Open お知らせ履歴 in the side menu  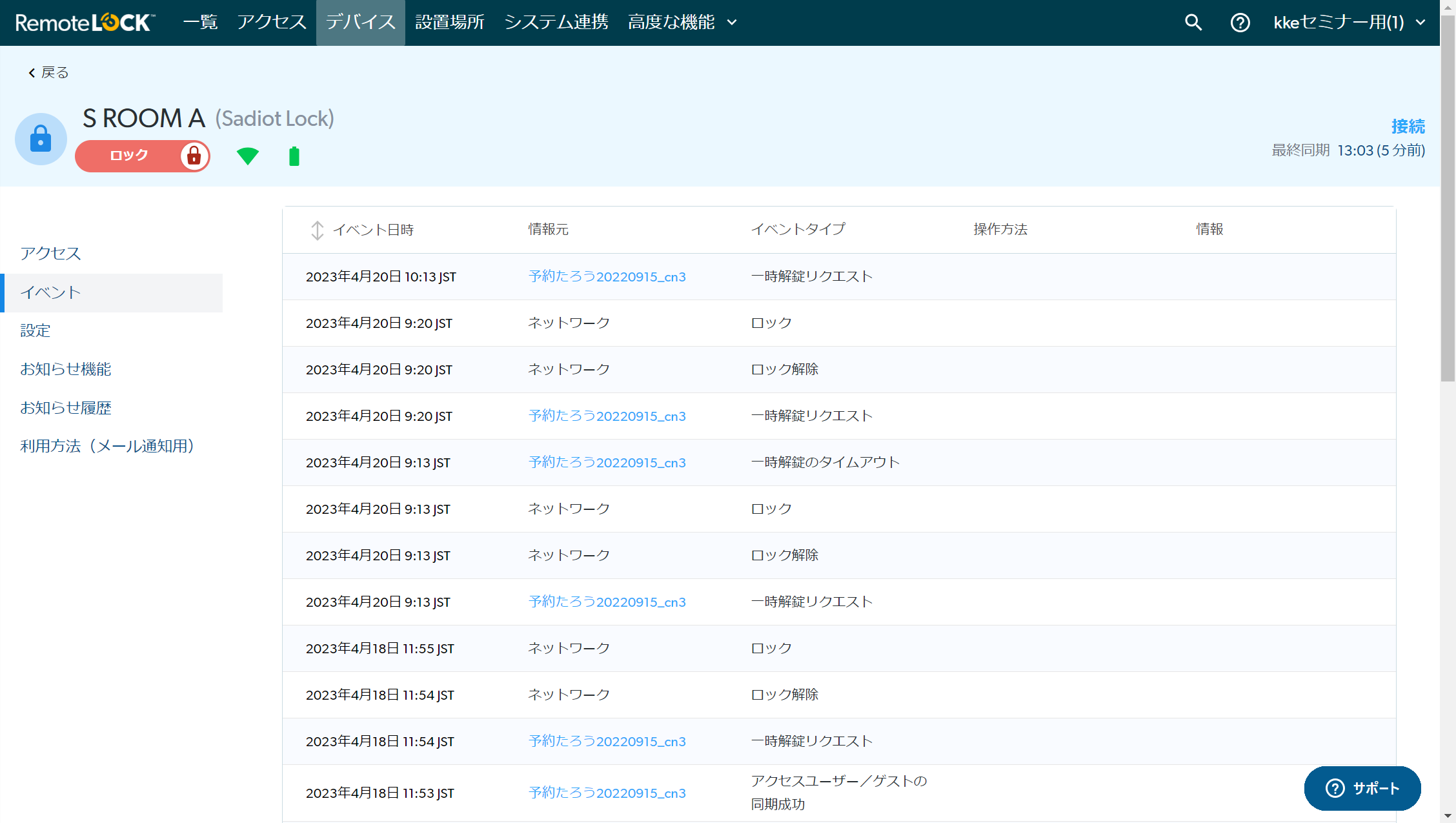tap(66, 408)
